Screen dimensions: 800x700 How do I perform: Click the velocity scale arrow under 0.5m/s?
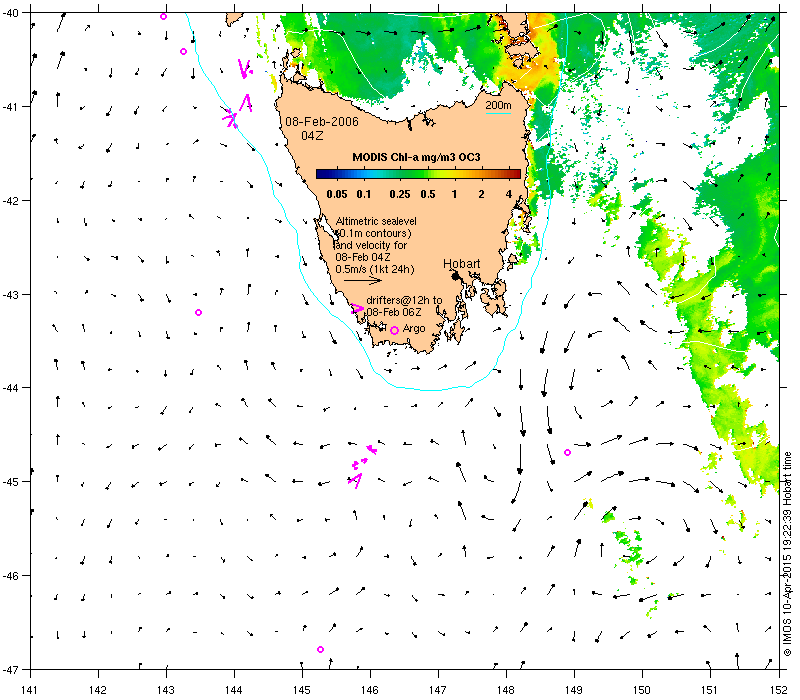[x=363, y=280]
